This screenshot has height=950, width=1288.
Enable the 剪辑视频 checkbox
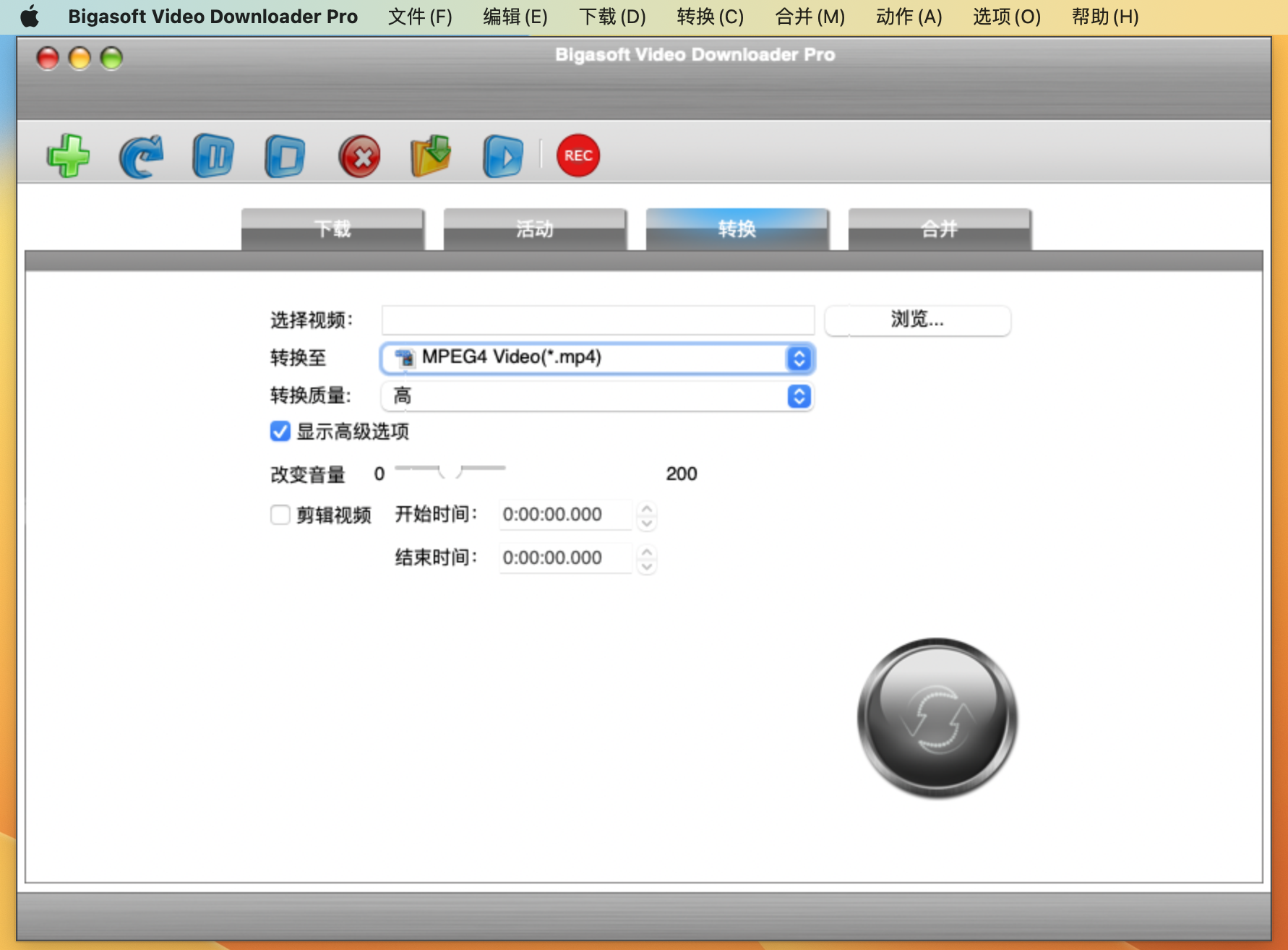coord(280,515)
